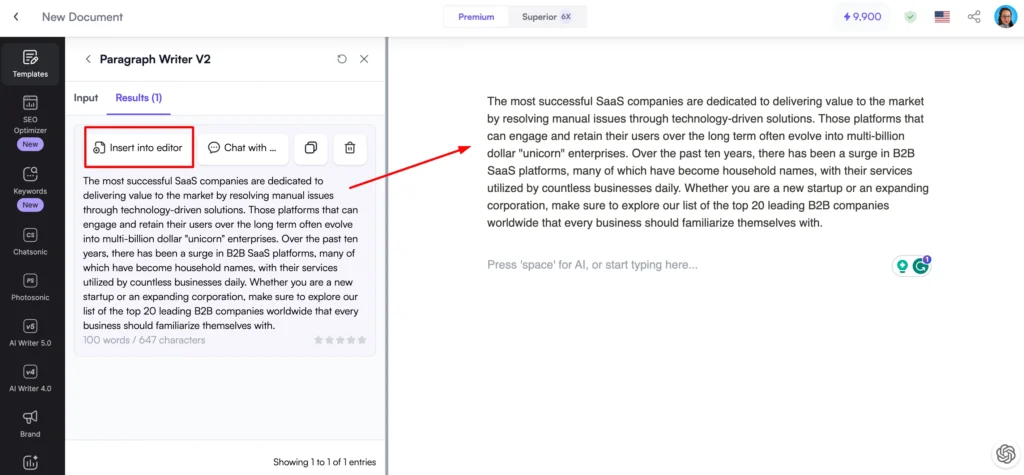Open the Templates sidebar section

coord(30,63)
